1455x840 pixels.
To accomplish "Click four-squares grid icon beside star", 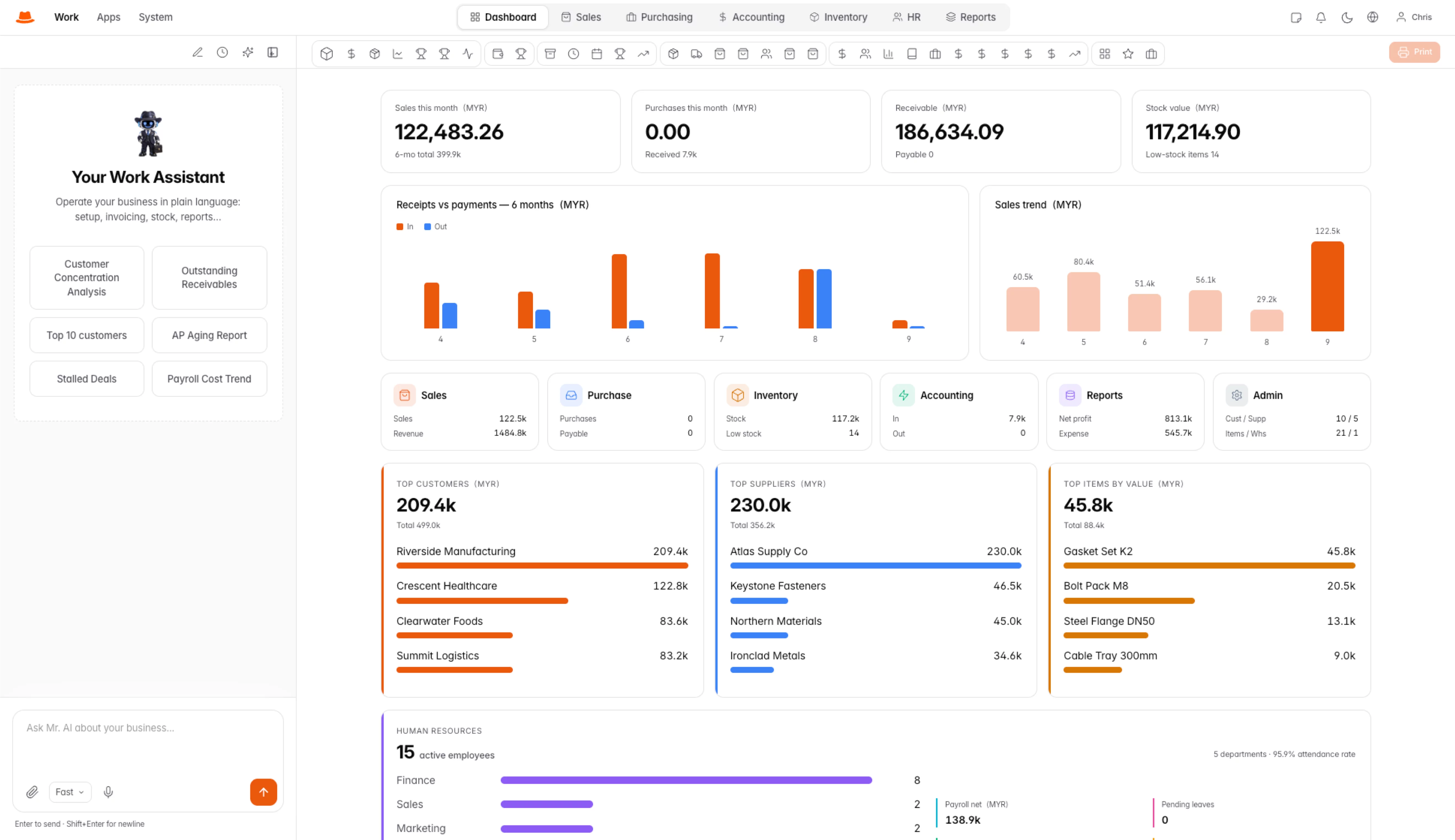I will [x=1104, y=54].
